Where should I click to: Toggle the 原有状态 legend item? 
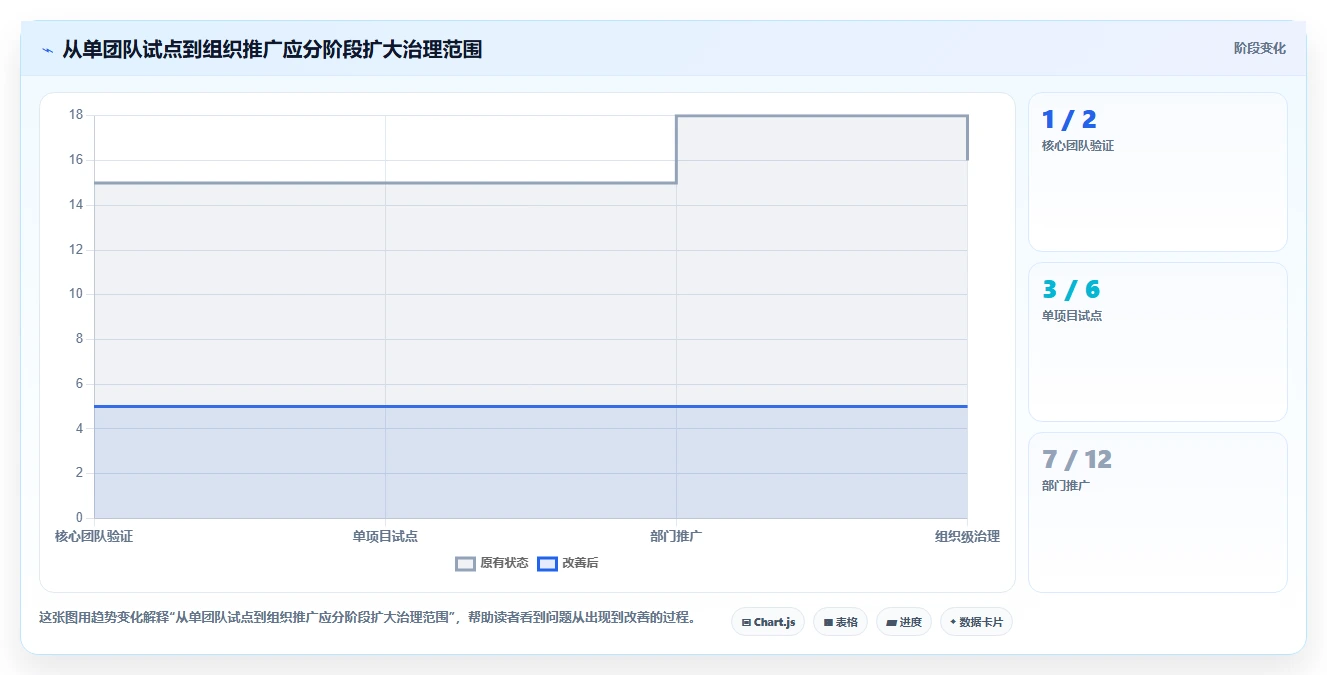pyautogui.click(x=492, y=563)
